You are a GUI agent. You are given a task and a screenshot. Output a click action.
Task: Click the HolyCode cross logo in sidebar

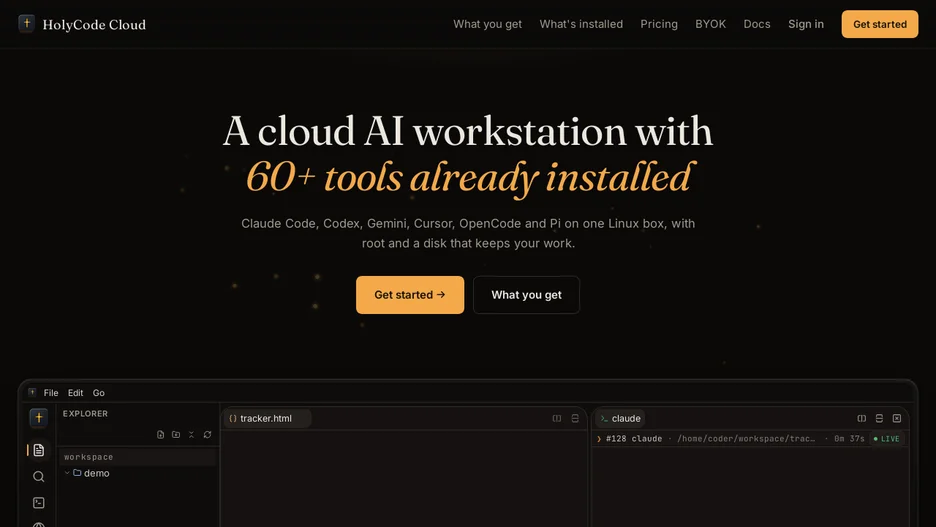click(x=39, y=418)
